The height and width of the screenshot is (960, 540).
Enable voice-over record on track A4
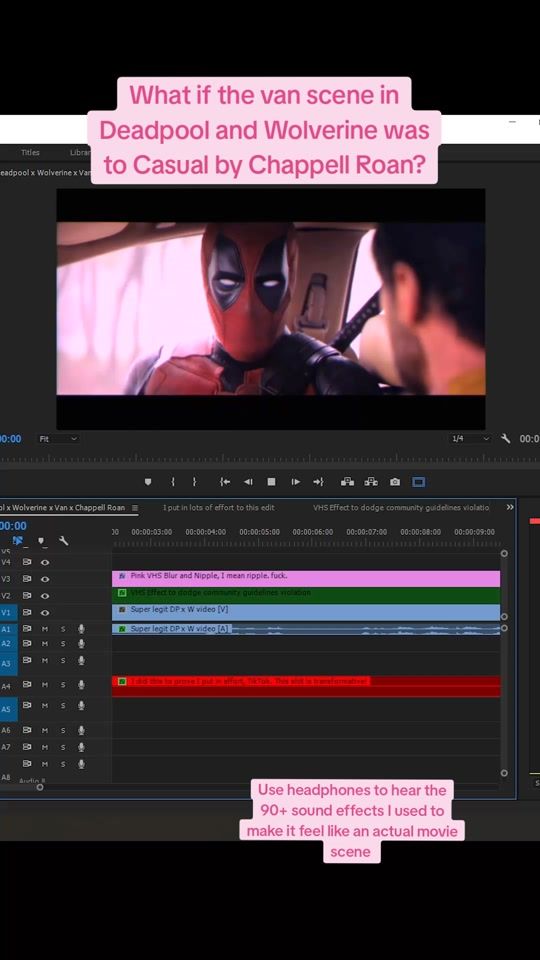coord(81,684)
